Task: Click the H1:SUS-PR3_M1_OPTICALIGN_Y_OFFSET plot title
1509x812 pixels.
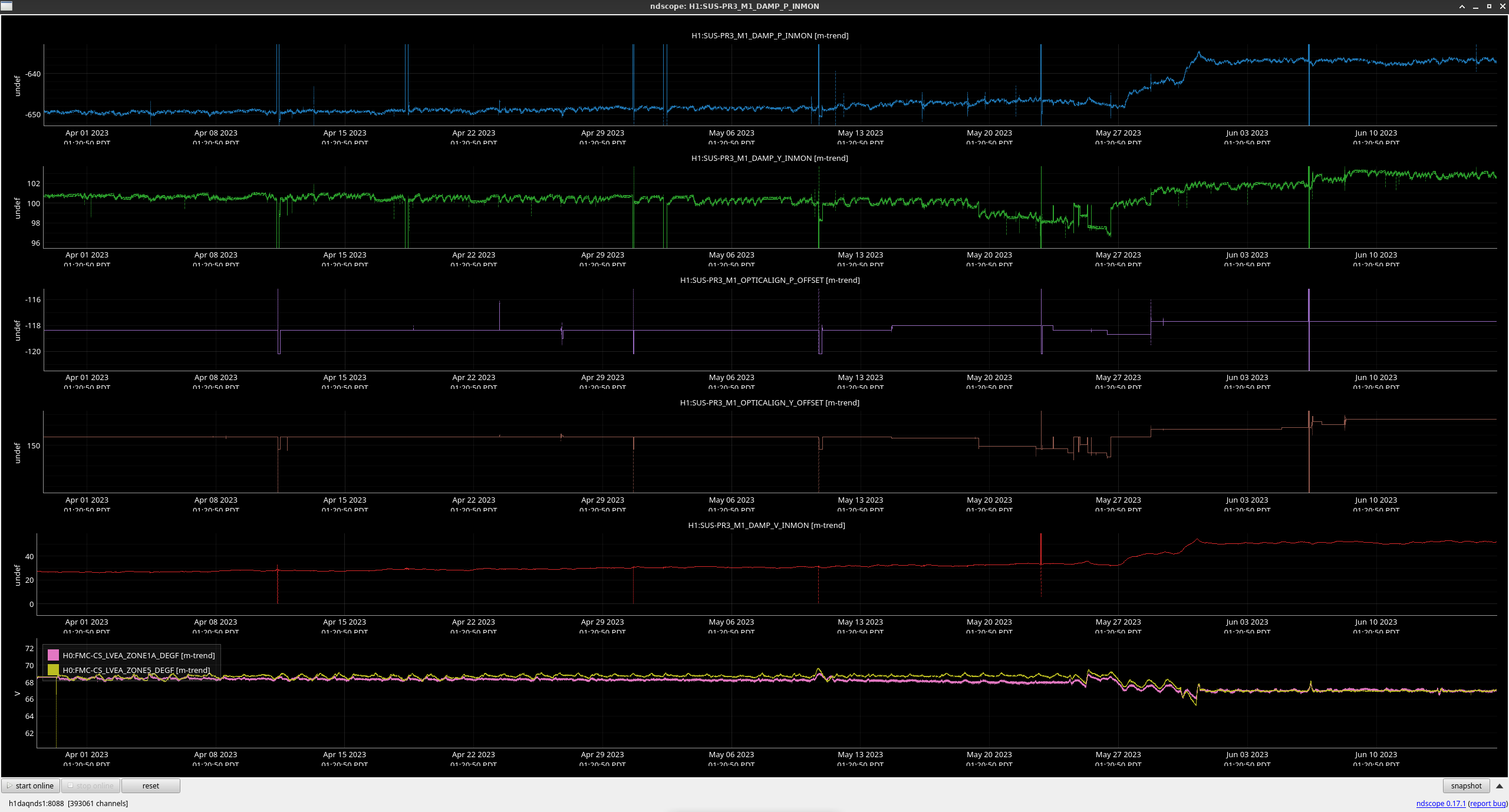Action: click(x=769, y=403)
